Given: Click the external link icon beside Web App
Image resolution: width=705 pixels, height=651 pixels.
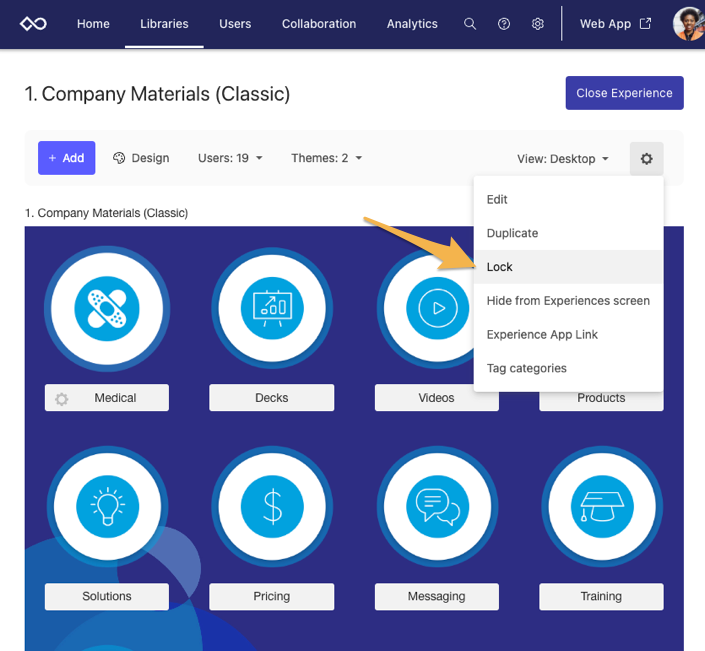Looking at the screenshot, I should [646, 23].
